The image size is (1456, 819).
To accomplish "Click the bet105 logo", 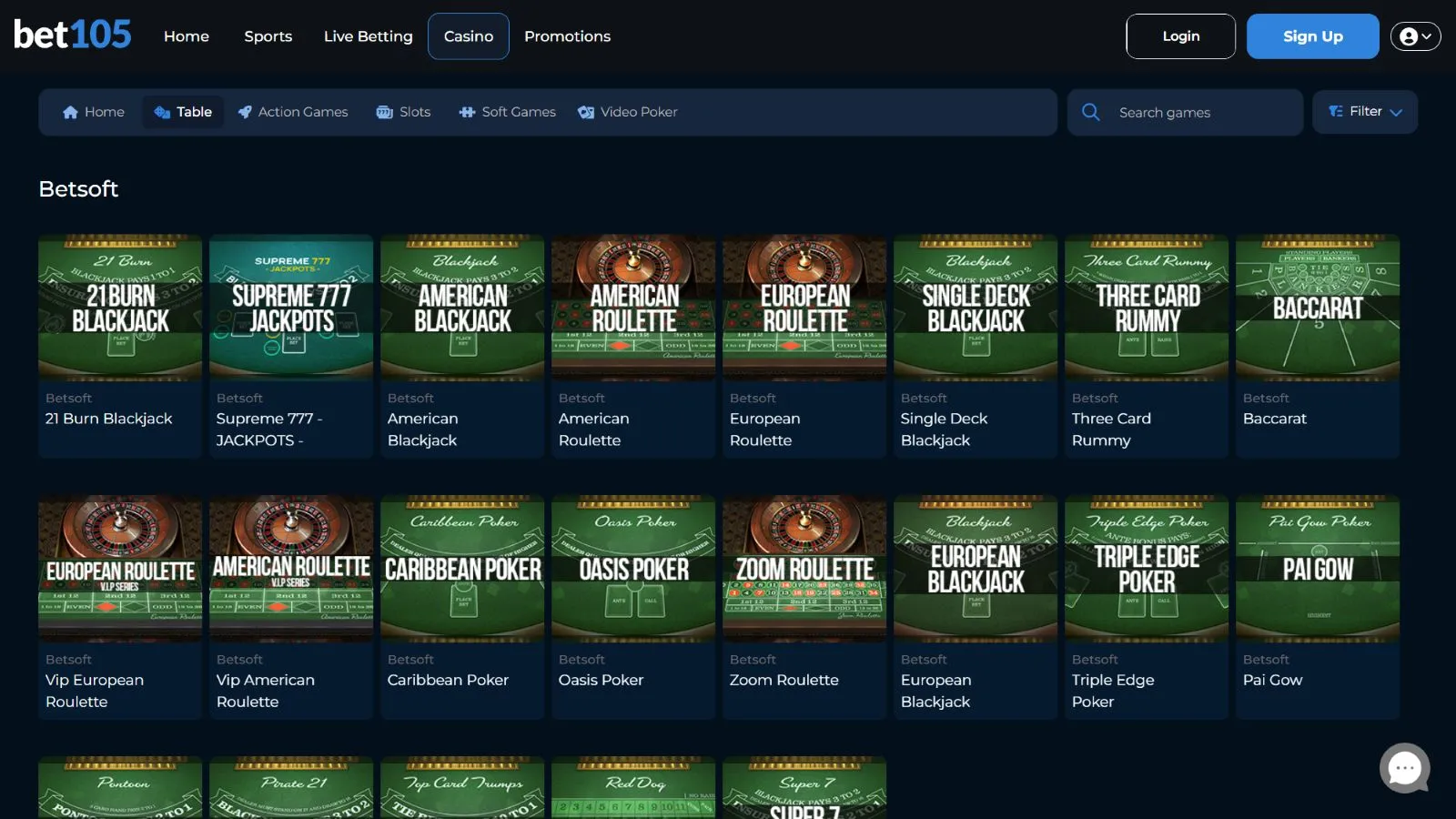I will point(73,35).
